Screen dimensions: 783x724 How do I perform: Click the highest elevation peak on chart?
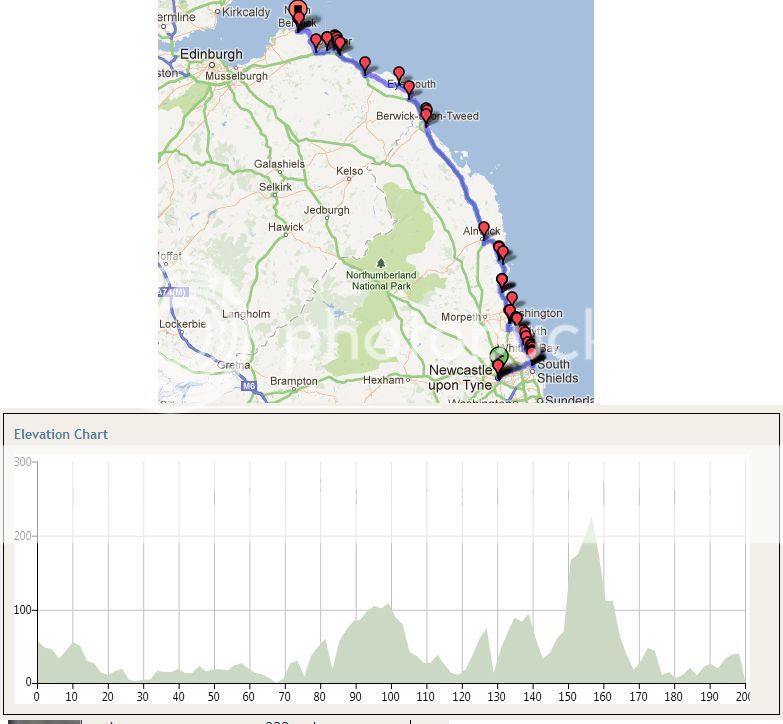(591, 518)
